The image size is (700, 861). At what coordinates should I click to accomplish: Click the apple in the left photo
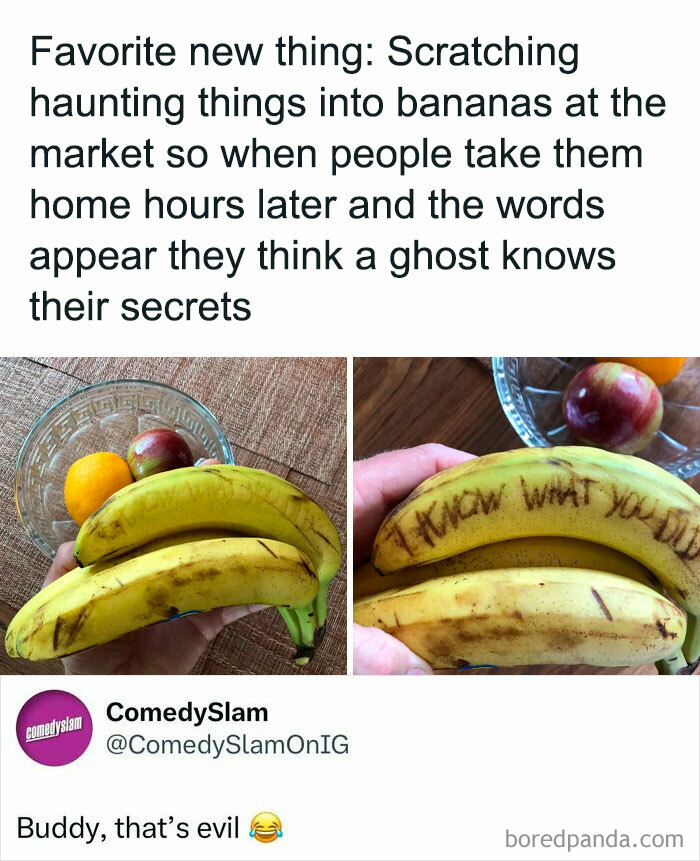point(160,452)
